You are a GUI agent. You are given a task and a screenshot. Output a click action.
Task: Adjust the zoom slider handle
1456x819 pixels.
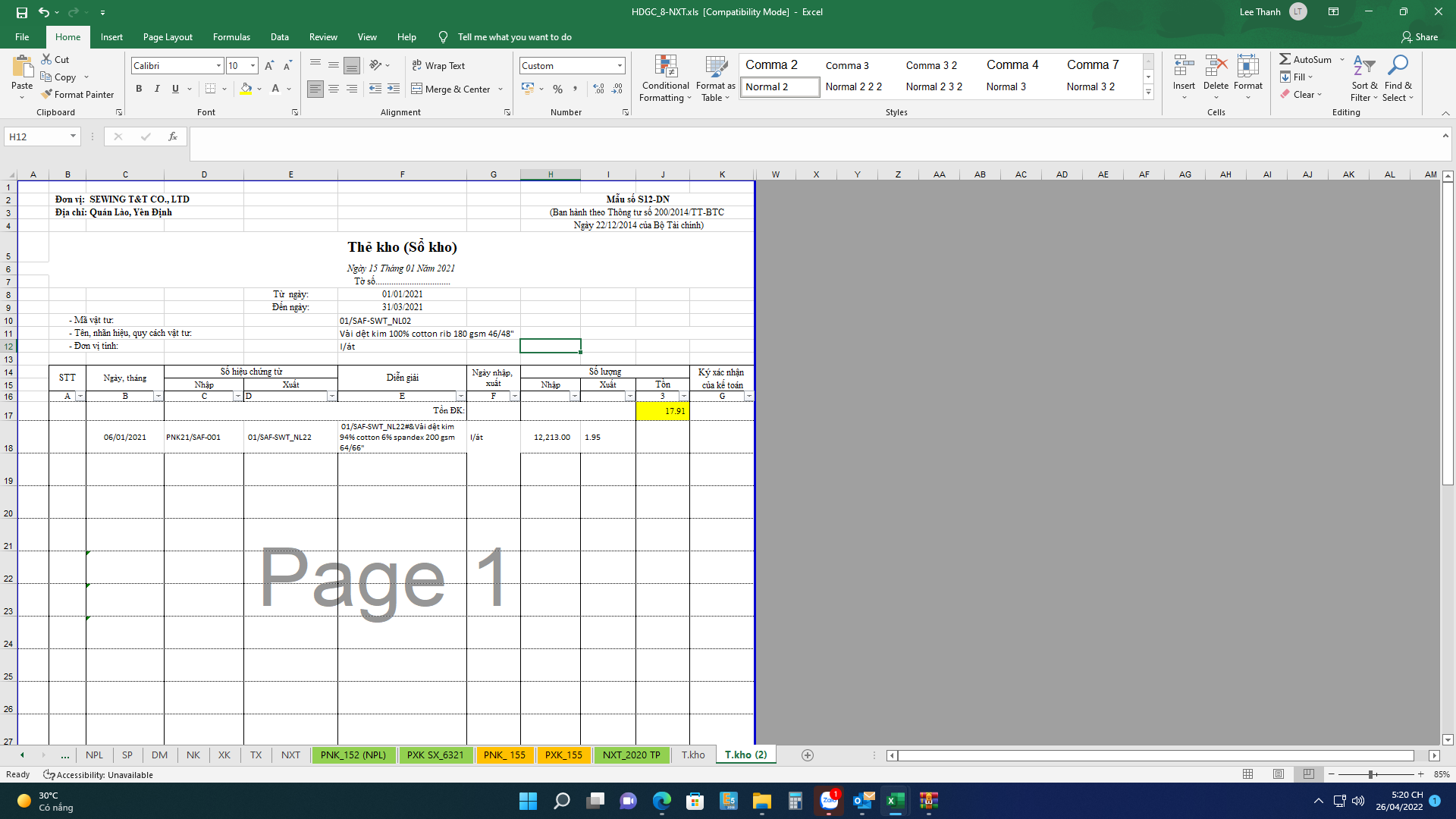(1371, 774)
